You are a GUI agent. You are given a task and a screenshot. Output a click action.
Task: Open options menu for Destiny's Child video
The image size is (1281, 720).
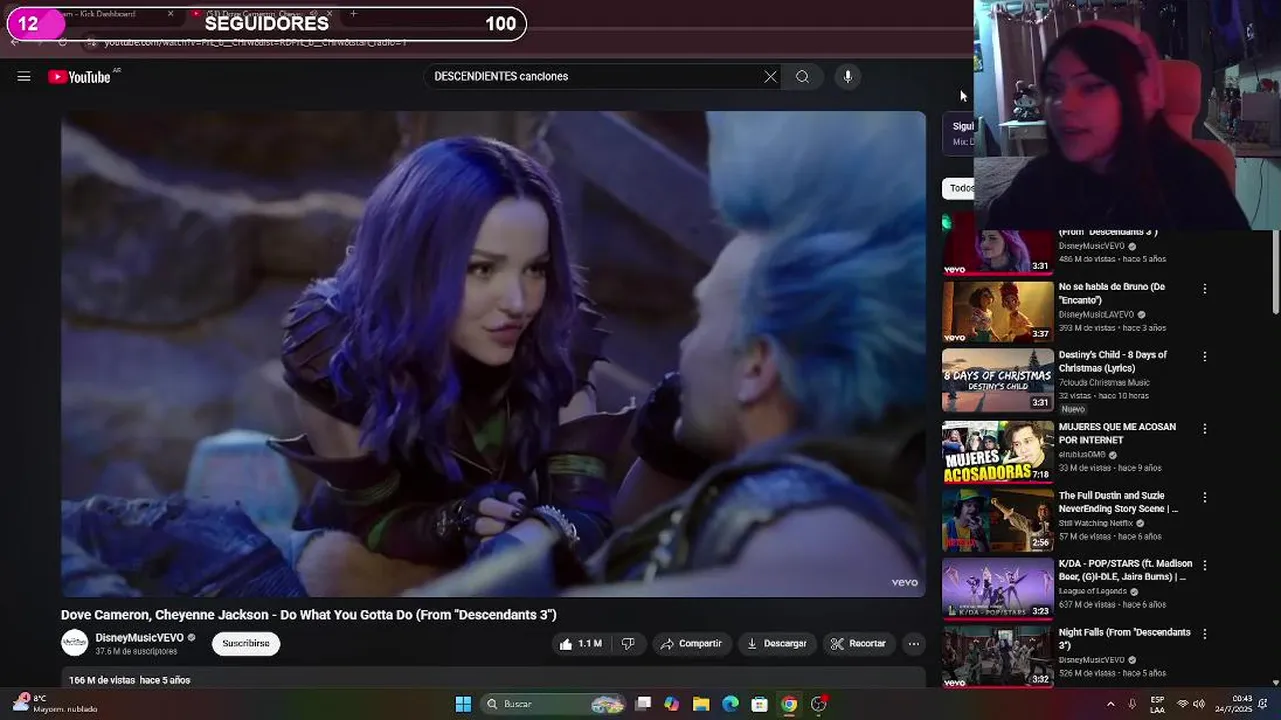click(x=1204, y=357)
